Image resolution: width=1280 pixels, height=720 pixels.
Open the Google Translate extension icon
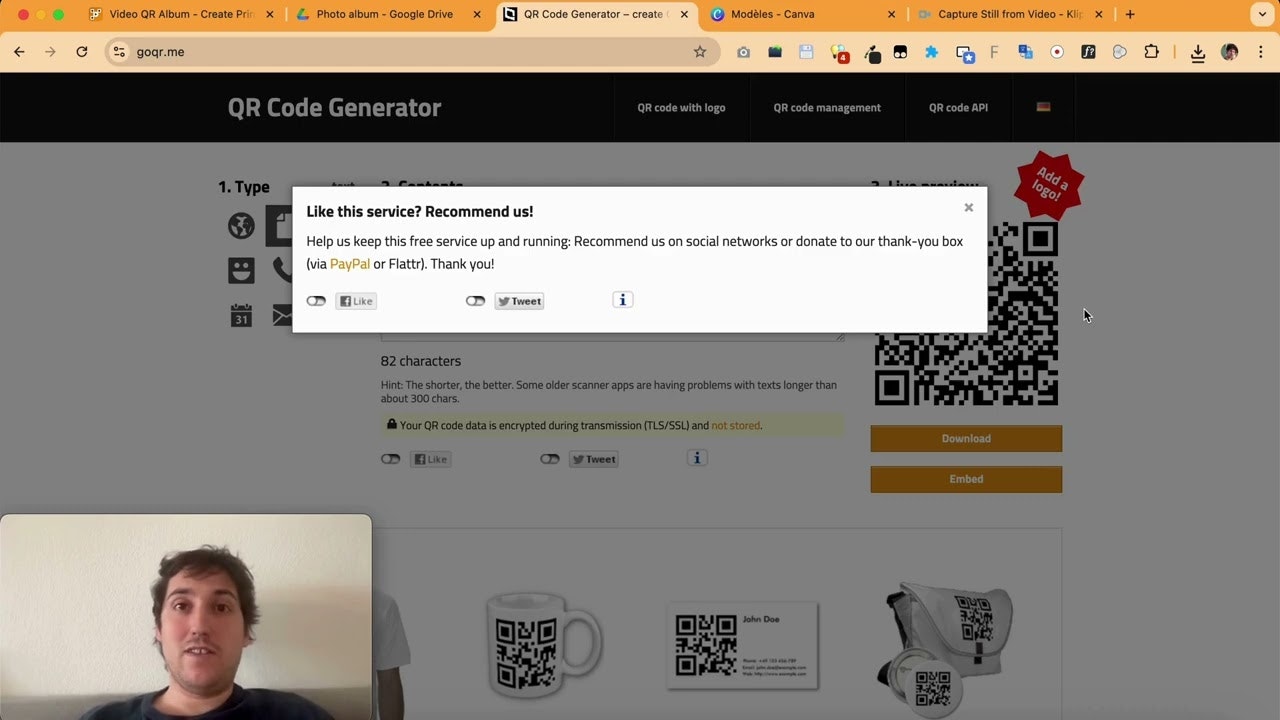click(x=1025, y=52)
